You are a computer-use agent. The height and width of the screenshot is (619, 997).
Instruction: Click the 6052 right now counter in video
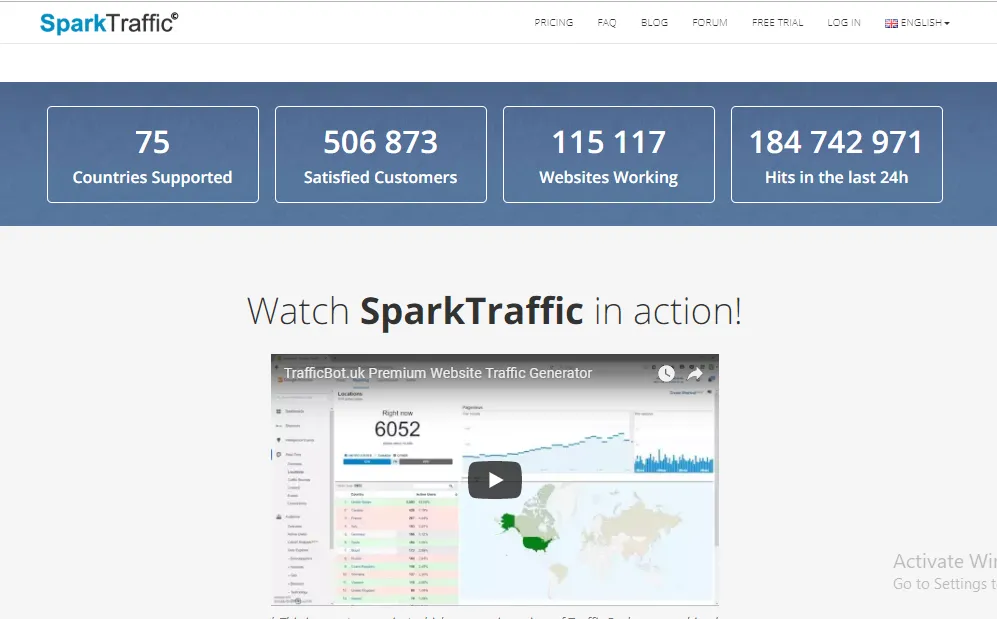[397, 429]
